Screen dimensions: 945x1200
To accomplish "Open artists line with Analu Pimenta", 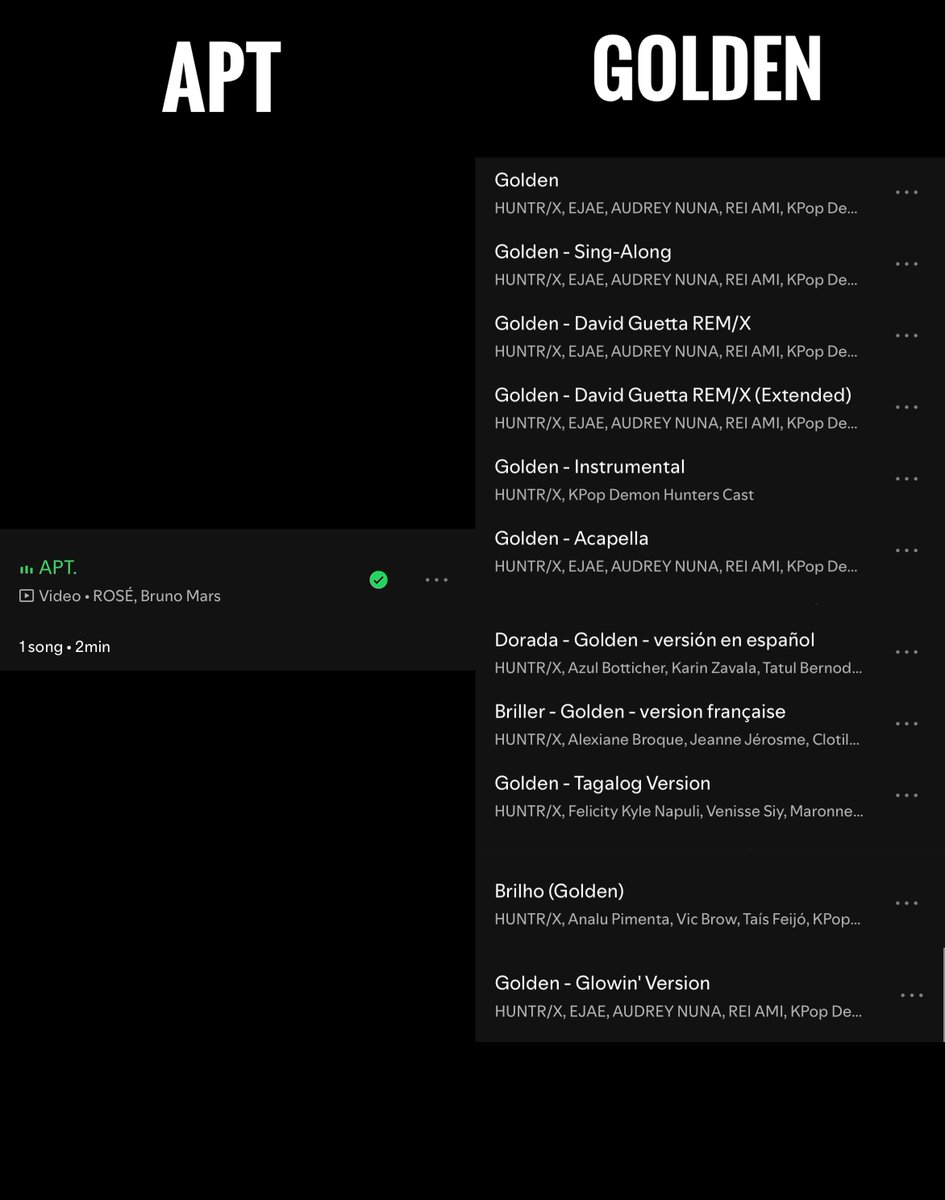I will tap(677, 919).
